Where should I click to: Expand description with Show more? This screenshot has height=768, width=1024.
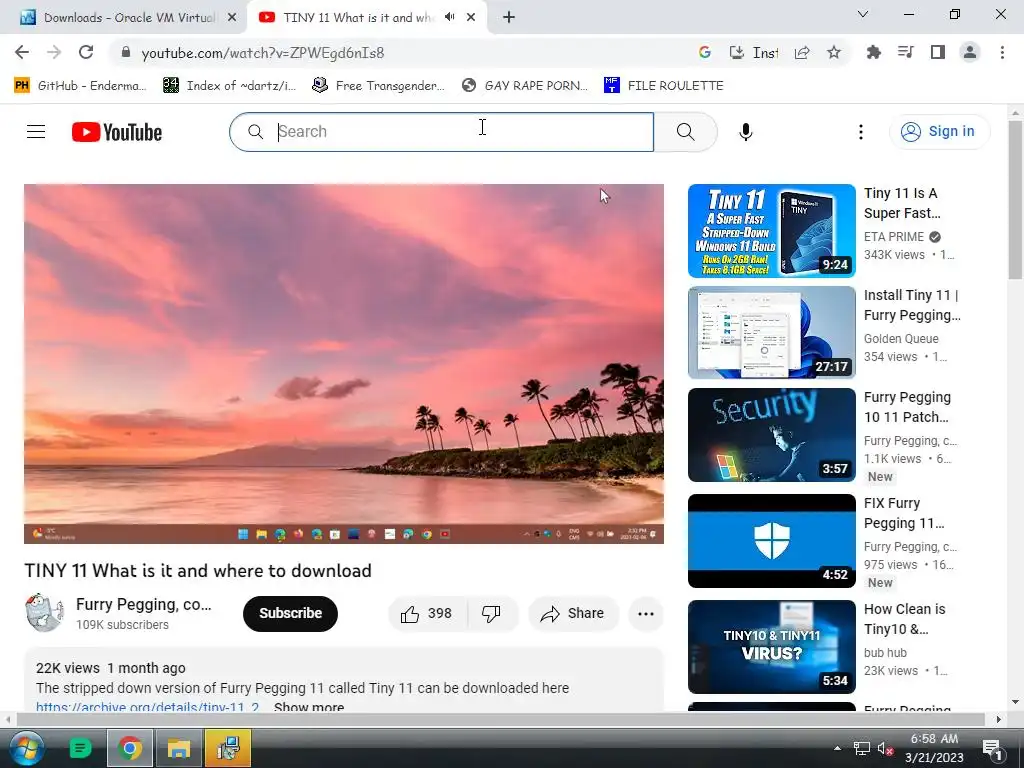coord(309,707)
